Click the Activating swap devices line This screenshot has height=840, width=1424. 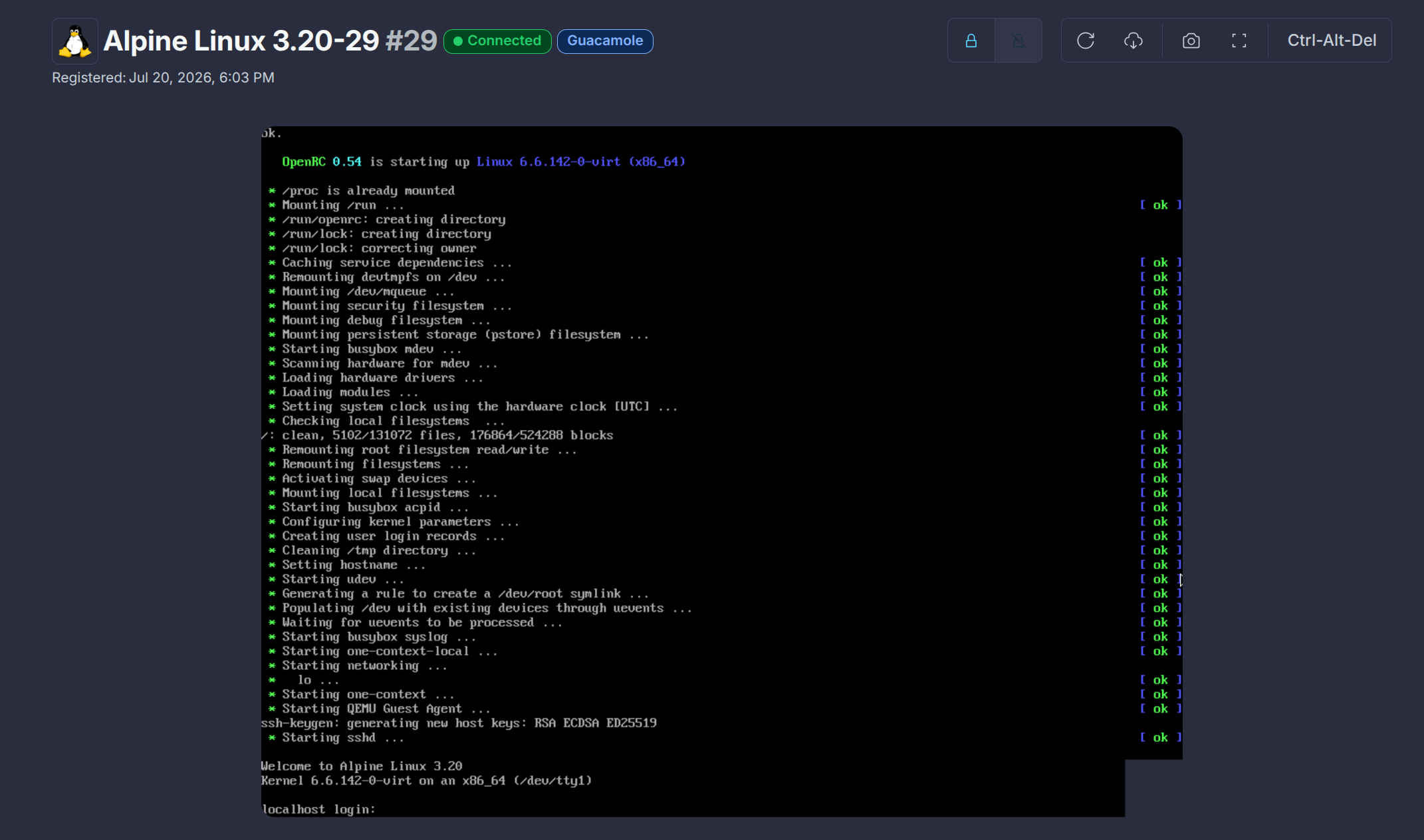click(372, 478)
